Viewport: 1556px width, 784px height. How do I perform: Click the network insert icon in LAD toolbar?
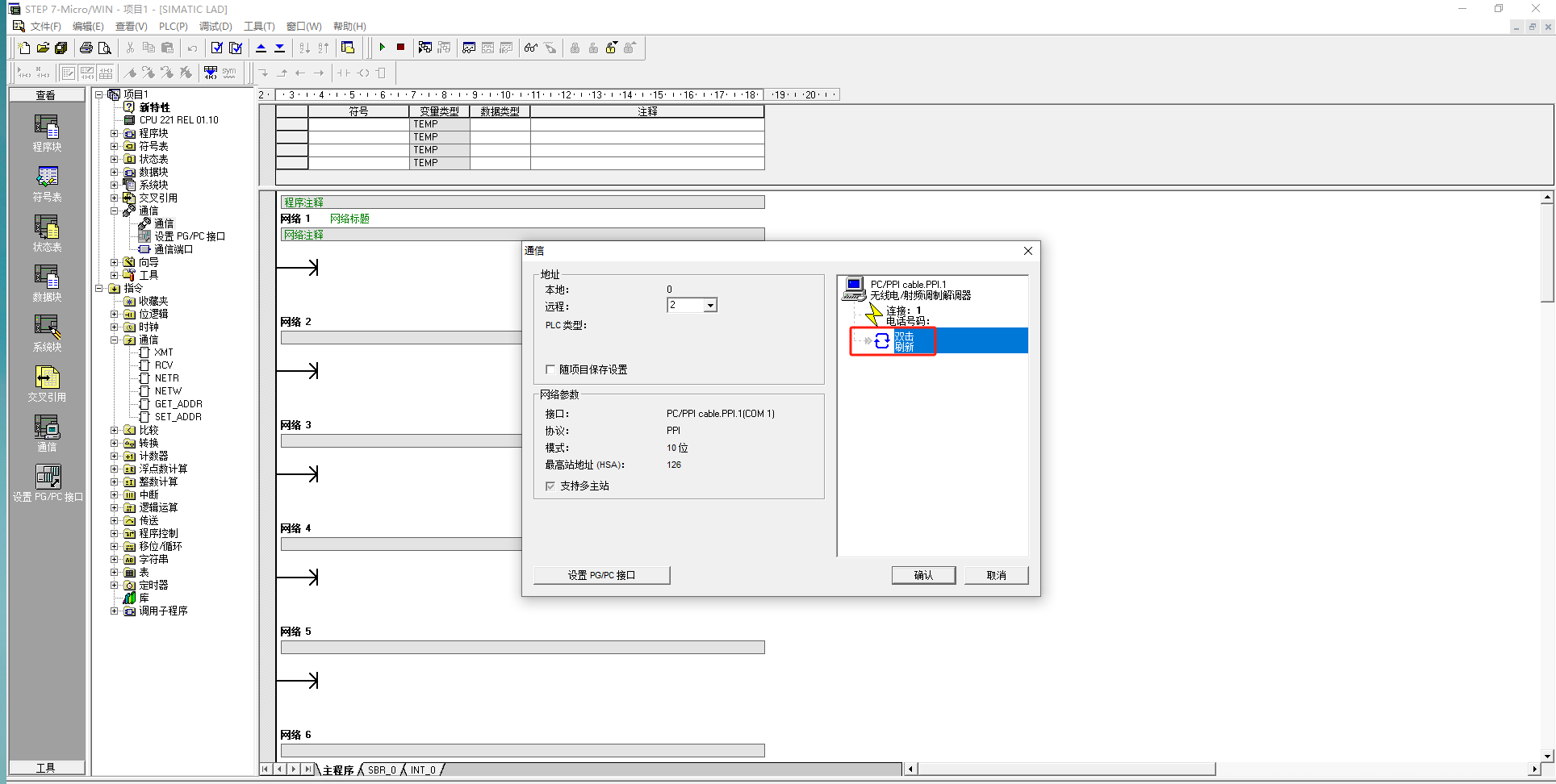(x=24, y=73)
